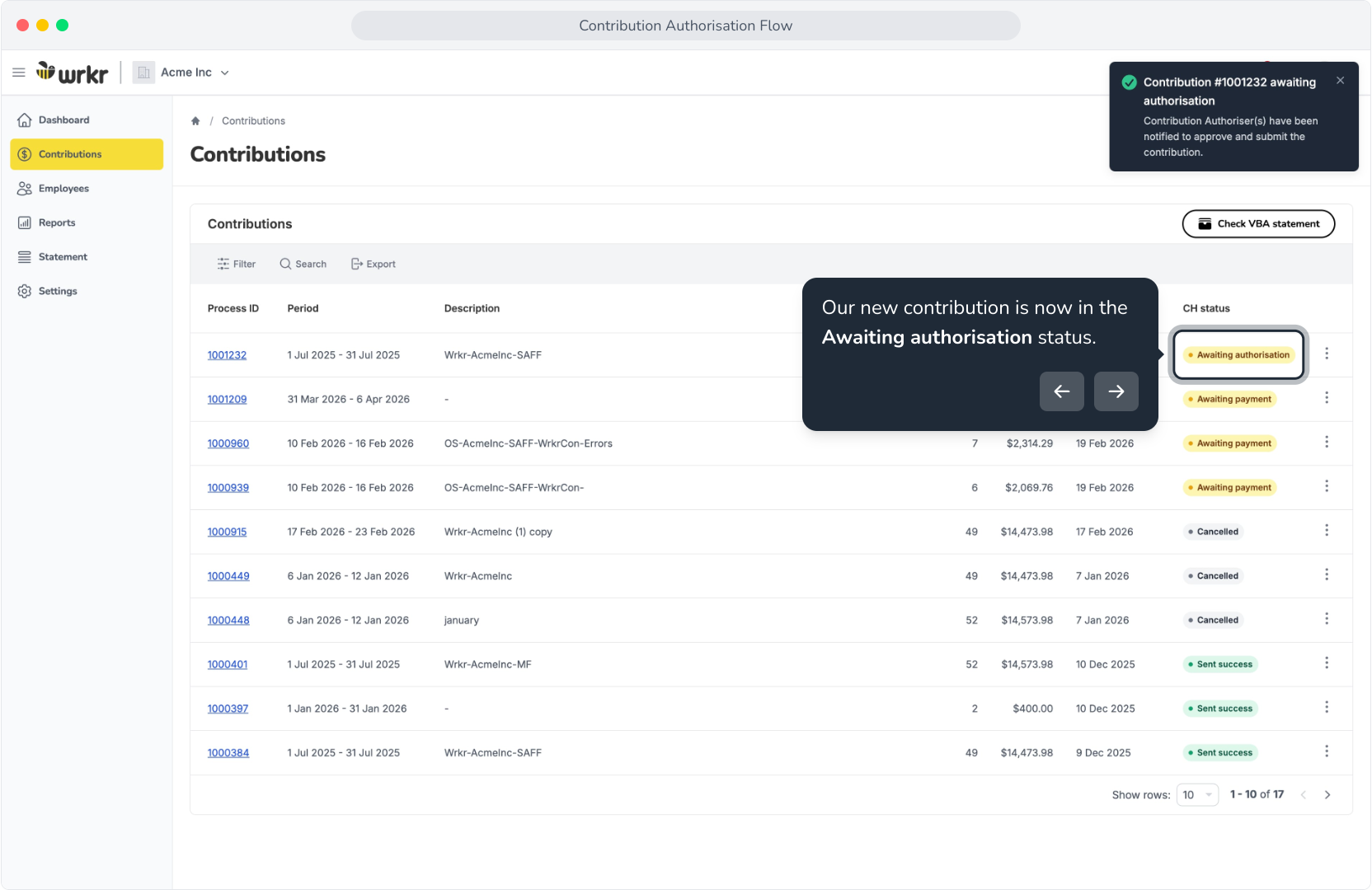Image resolution: width=1372 pixels, height=890 pixels.
Task: Open the Show rows dropdown
Action: (x=1197, y=795)
